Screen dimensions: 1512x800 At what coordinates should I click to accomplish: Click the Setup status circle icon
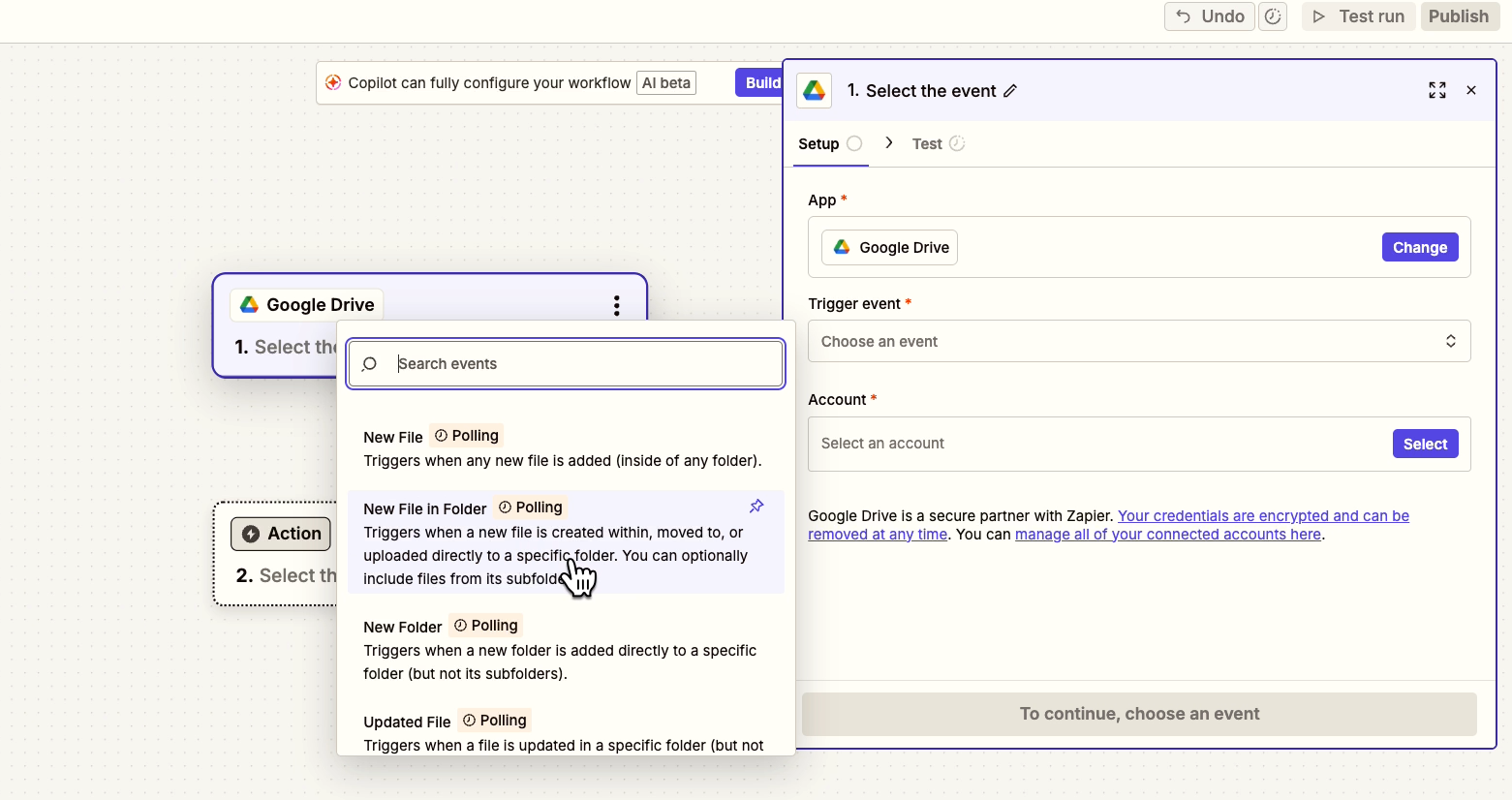coord(854,143)
